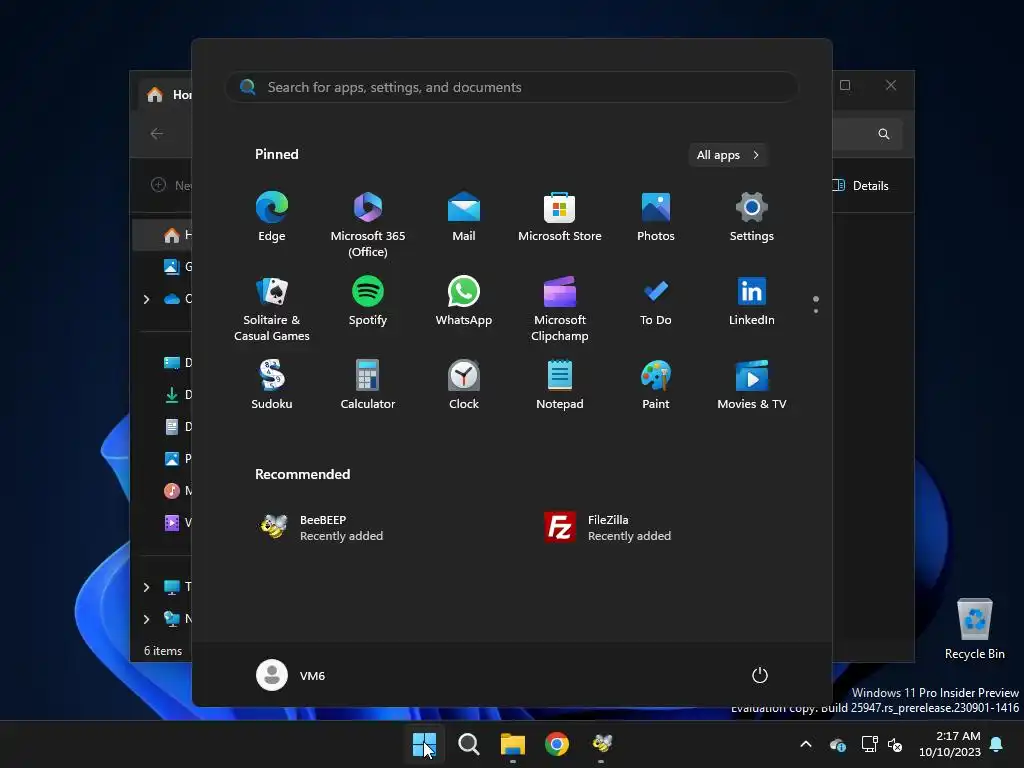Click the Start menu search box
The height and width of the screenshot is (768, 1024).
[x=512, y=87]
